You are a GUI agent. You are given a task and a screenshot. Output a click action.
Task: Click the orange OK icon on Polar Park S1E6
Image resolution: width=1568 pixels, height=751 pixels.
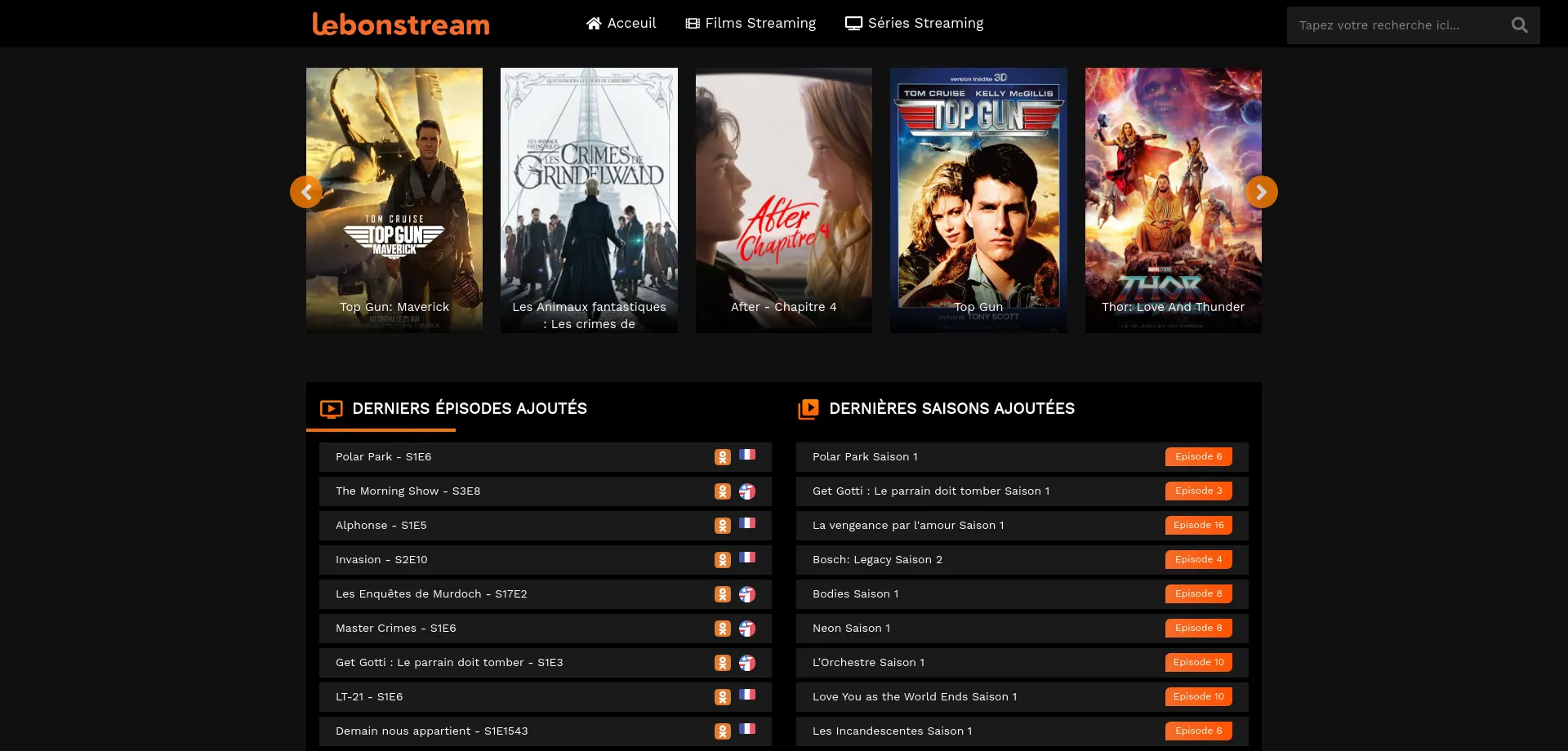[x=723, y=457]
